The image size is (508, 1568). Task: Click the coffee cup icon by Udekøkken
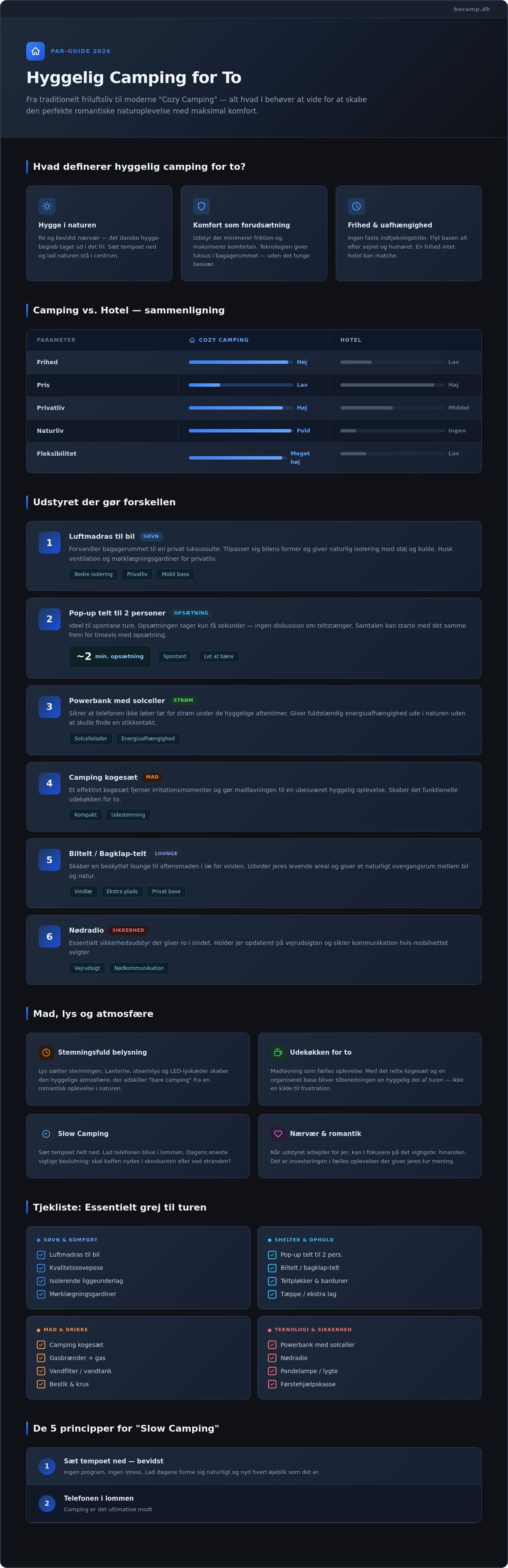point(278,1053)
